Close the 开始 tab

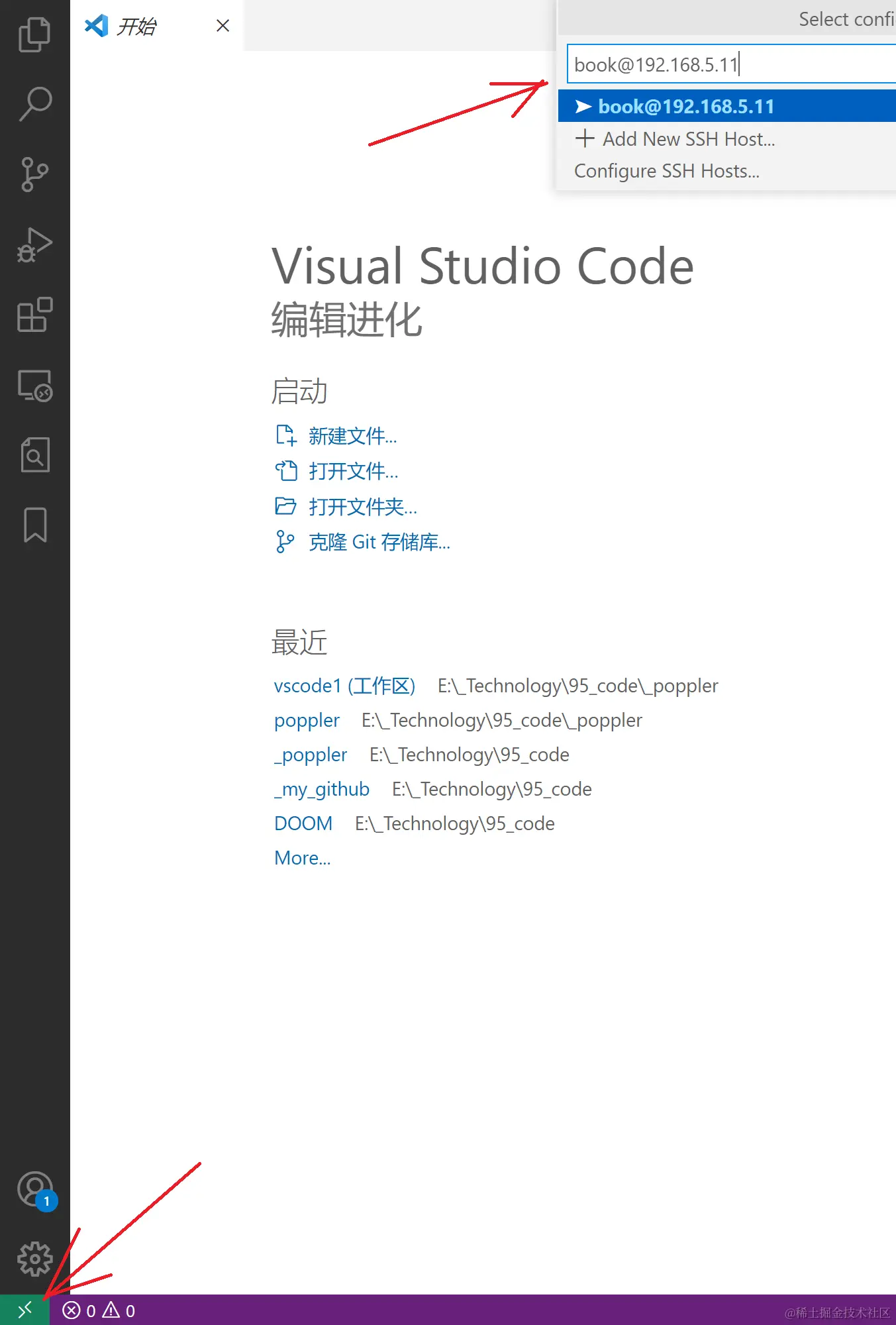(223, 26)
